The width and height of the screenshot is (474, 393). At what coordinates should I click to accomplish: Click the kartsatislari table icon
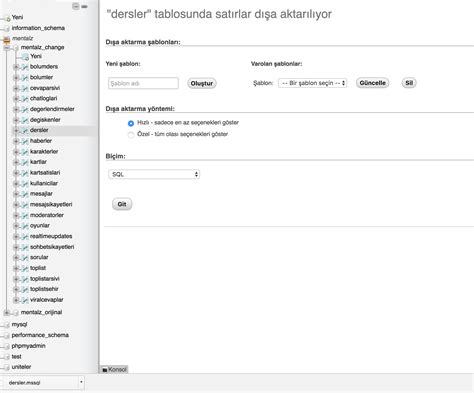(x=25, y=173)
